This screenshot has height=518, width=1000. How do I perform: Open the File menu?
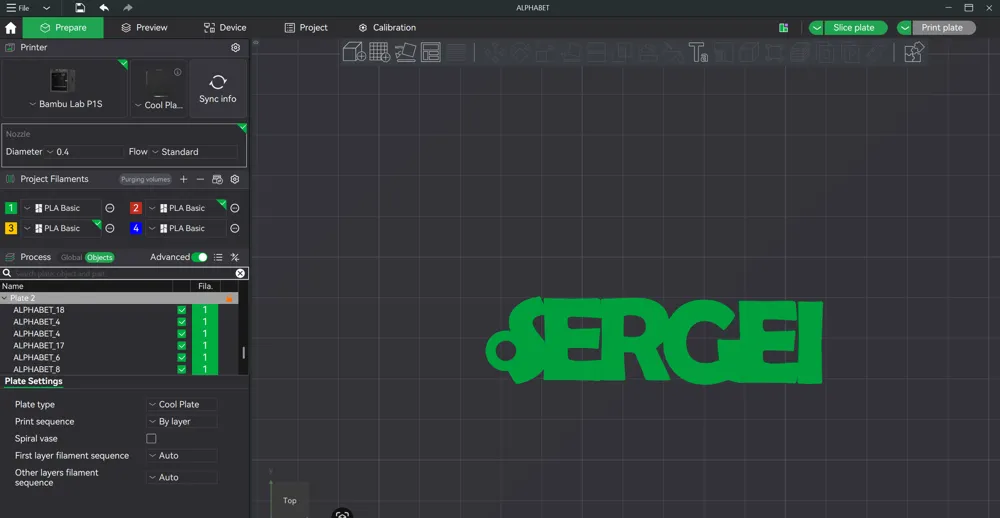18,8
